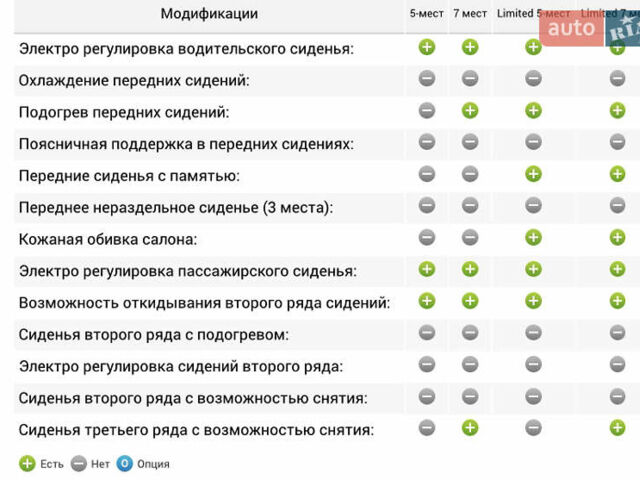Viewport: 640px width, 480px height.
Task: Click the minus icon for second-row seat removal, Limited 7 мест column
Action: pos(617,396)
